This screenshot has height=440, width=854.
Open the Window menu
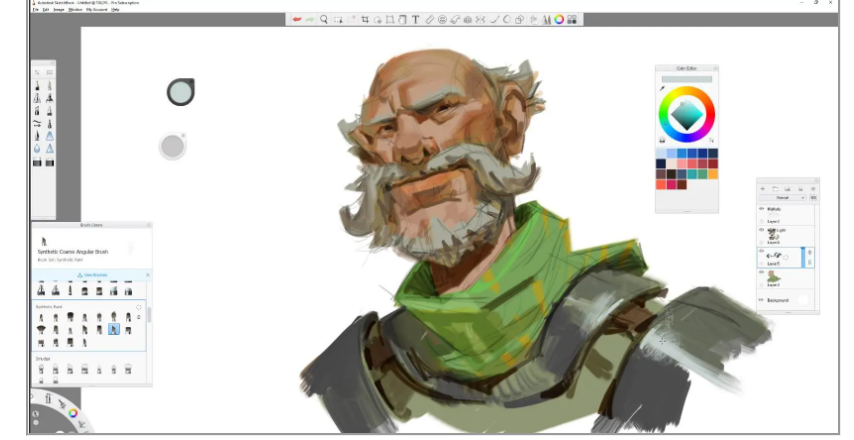pyautogui.click(x=75, y=9)
